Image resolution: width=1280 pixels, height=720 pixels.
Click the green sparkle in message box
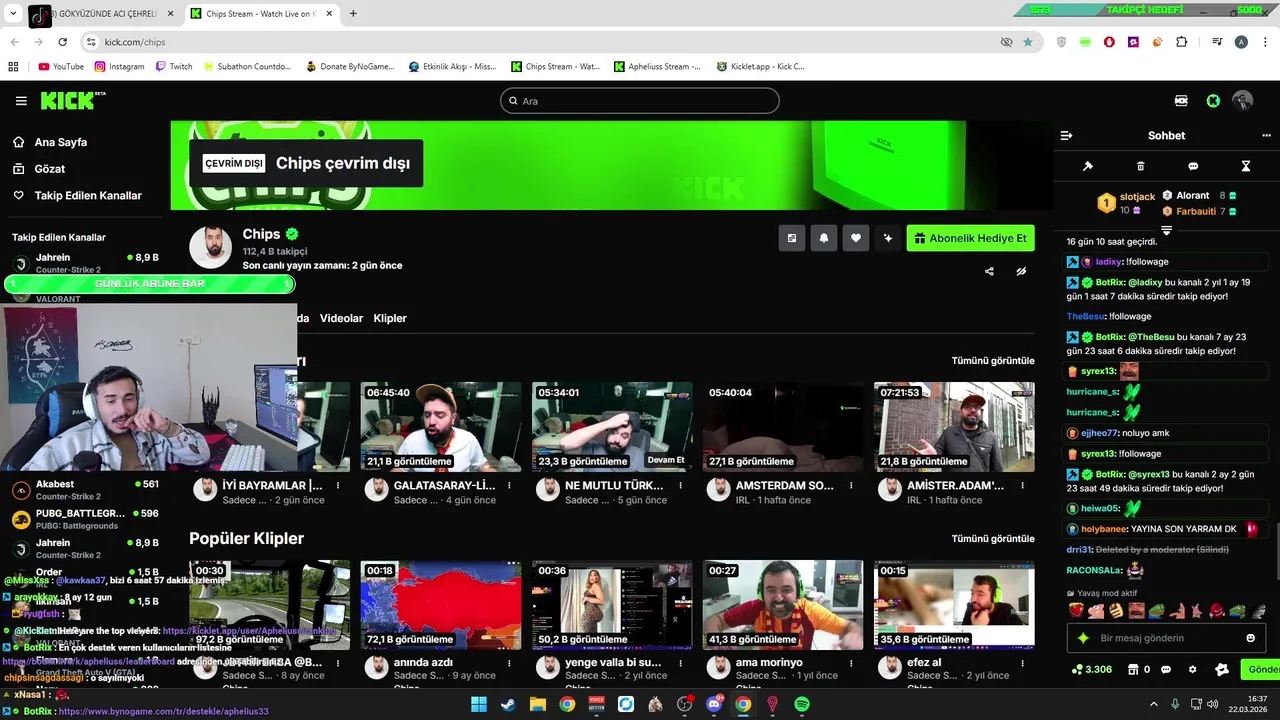(x=1083, y=638)
